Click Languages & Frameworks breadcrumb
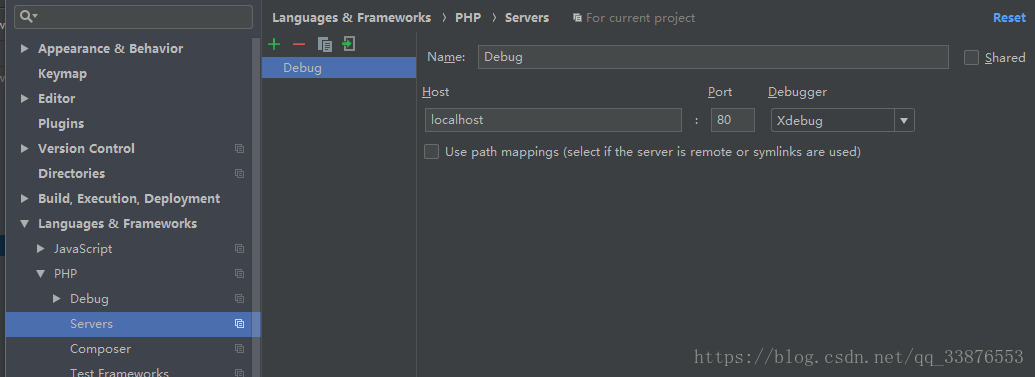 [351, 18]
